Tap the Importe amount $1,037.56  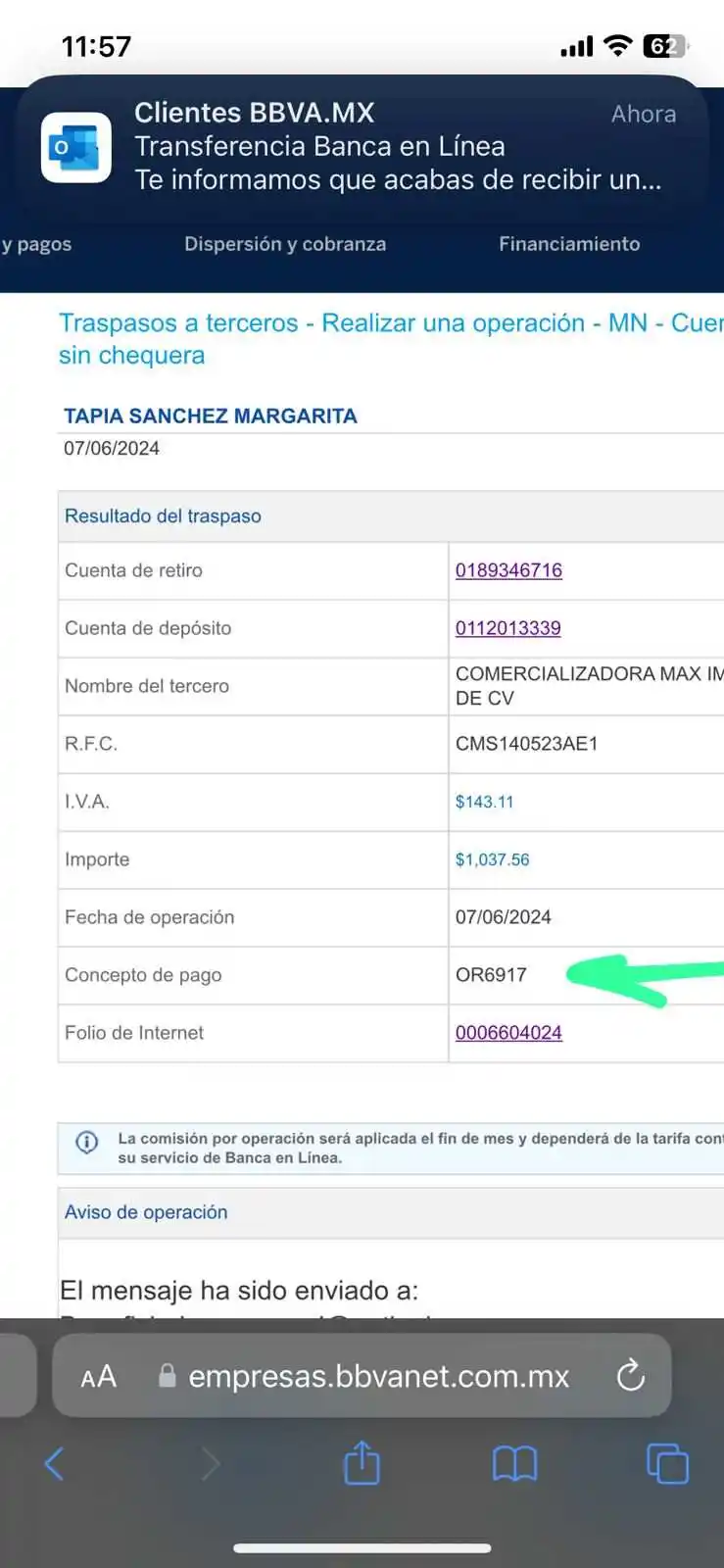point(492,859)
